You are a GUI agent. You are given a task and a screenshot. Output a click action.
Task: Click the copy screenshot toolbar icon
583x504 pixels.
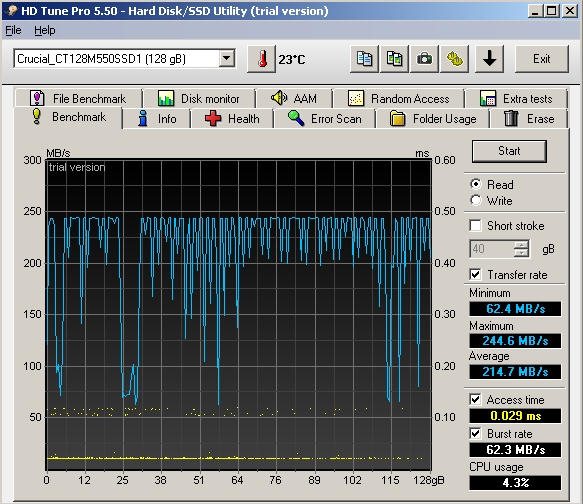394,59
